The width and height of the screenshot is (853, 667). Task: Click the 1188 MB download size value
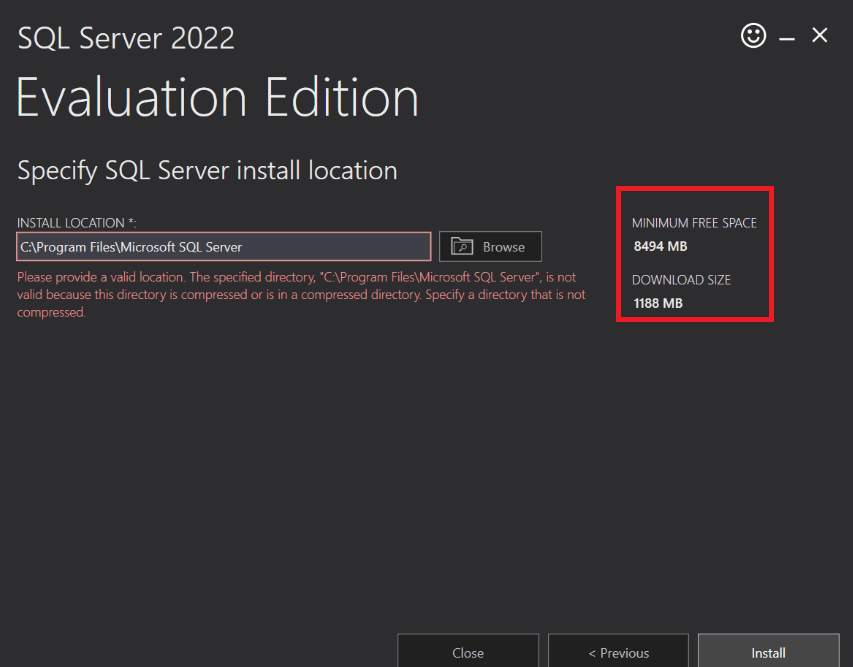coord(658,303)
